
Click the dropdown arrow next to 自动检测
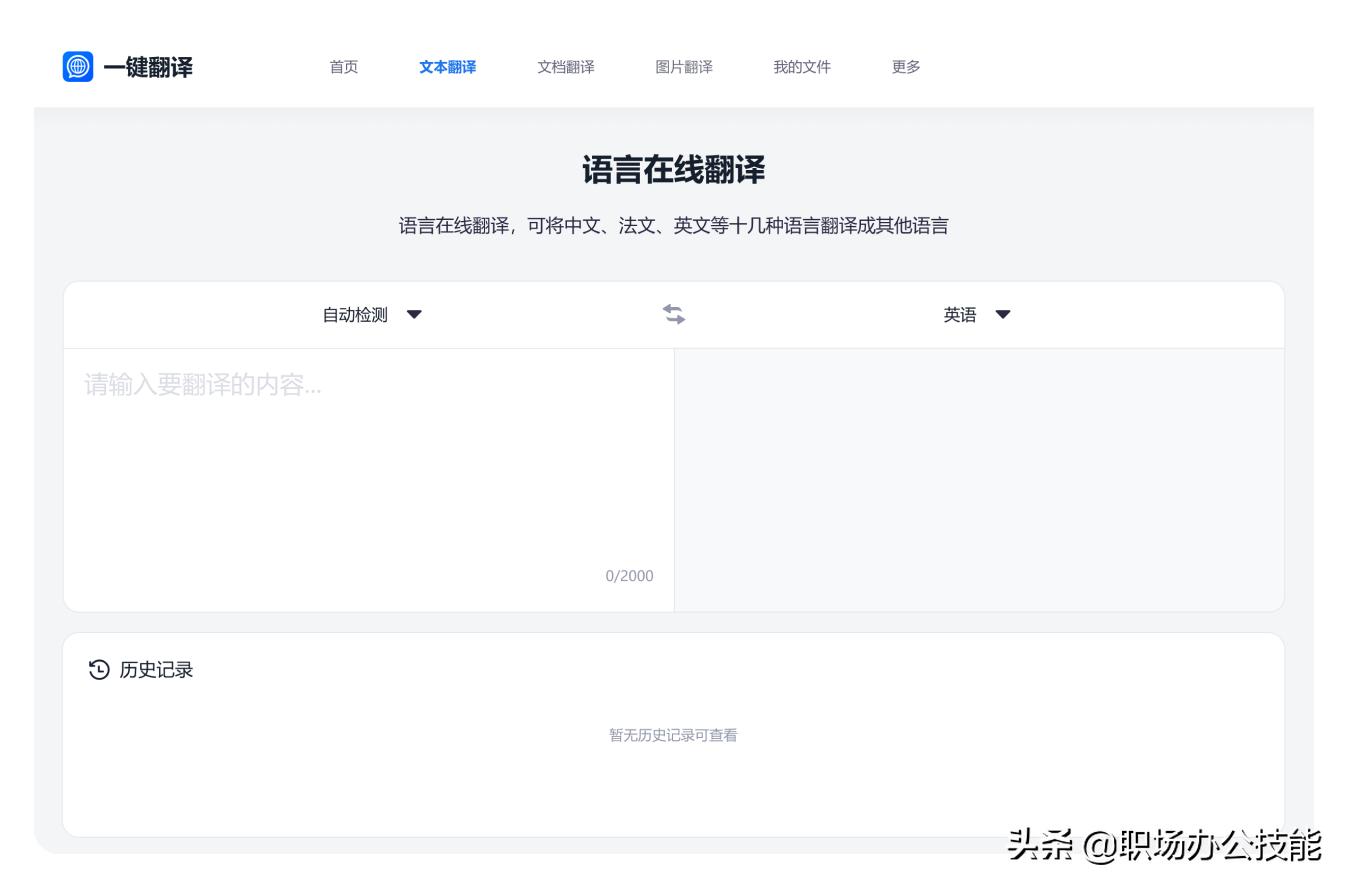[x=415, y=314]
